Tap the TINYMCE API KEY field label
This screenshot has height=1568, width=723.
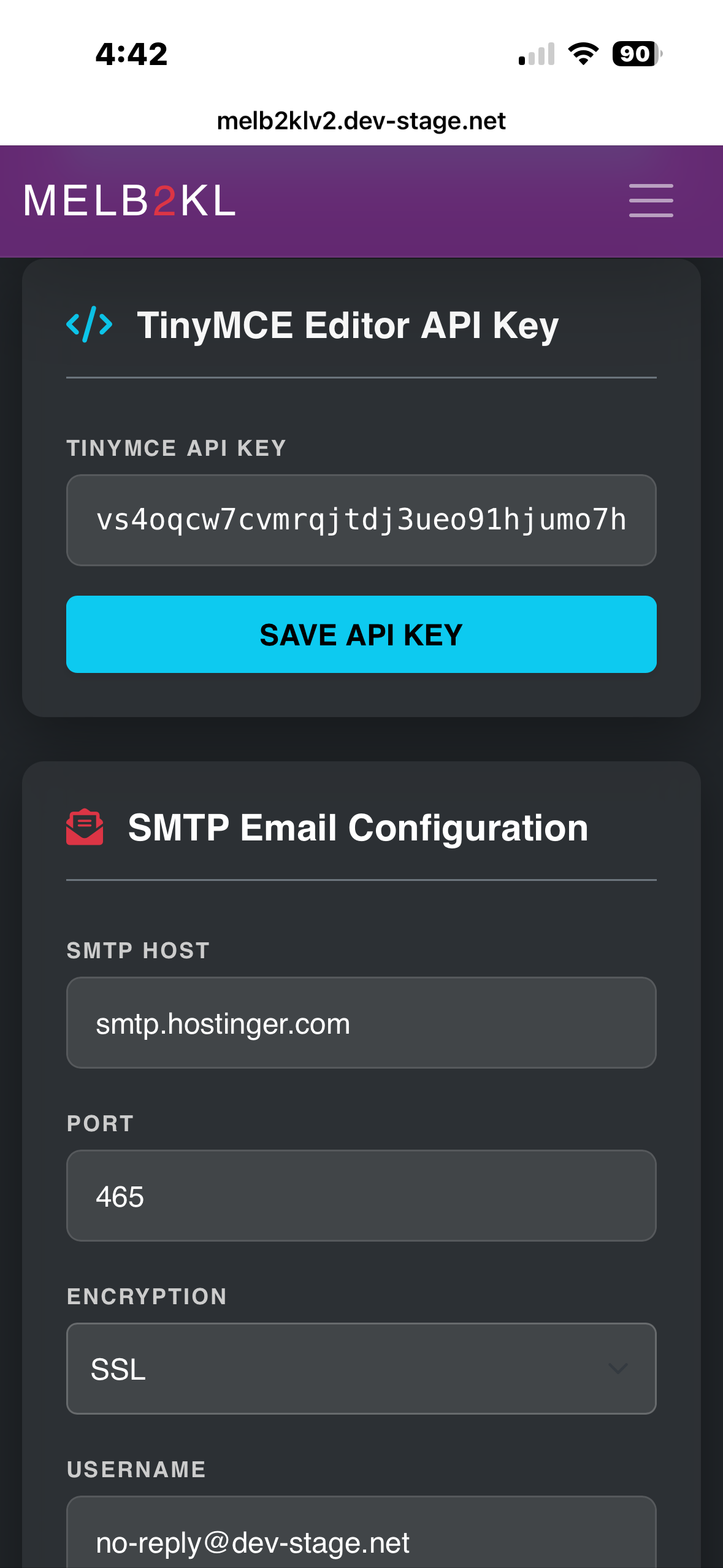point(176,448)
